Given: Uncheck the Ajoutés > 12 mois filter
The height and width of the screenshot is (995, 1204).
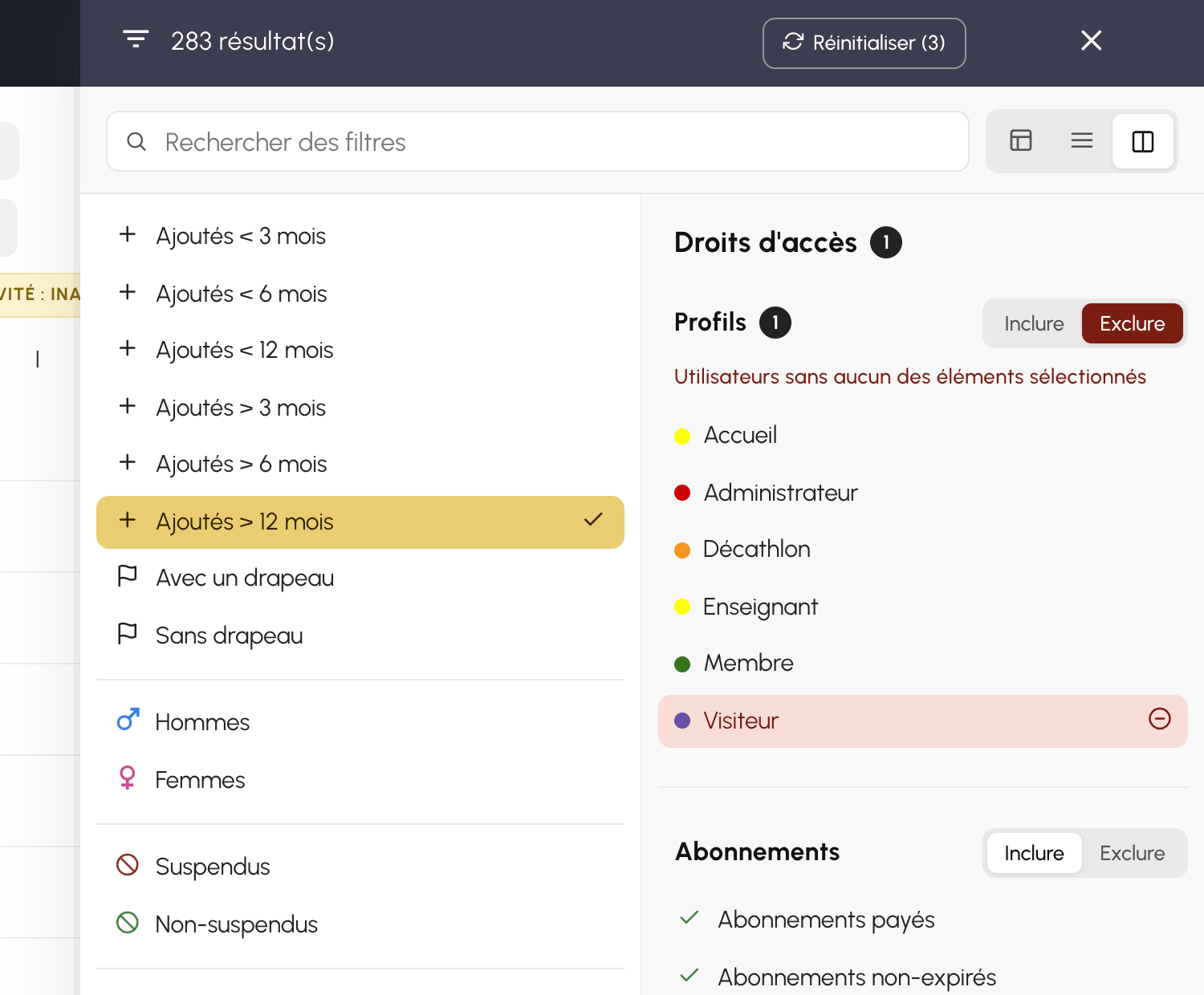Looking at the screenshot, I should click(360, 522).
